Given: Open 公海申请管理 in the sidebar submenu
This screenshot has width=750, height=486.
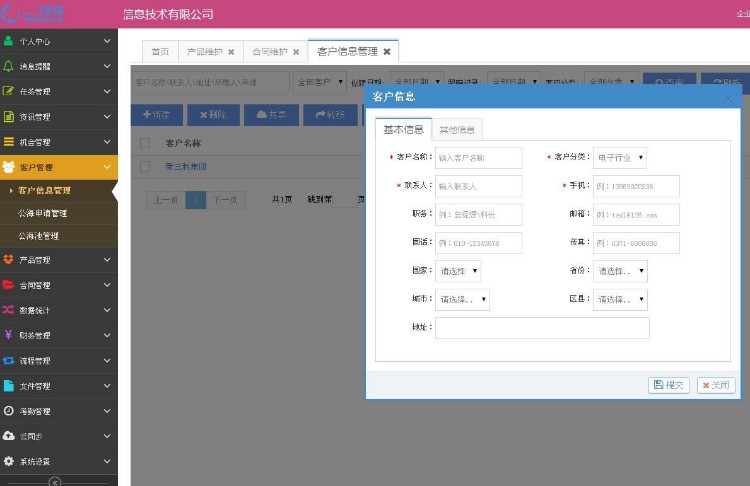Looking at the screenshot, I should coord(43,213).
